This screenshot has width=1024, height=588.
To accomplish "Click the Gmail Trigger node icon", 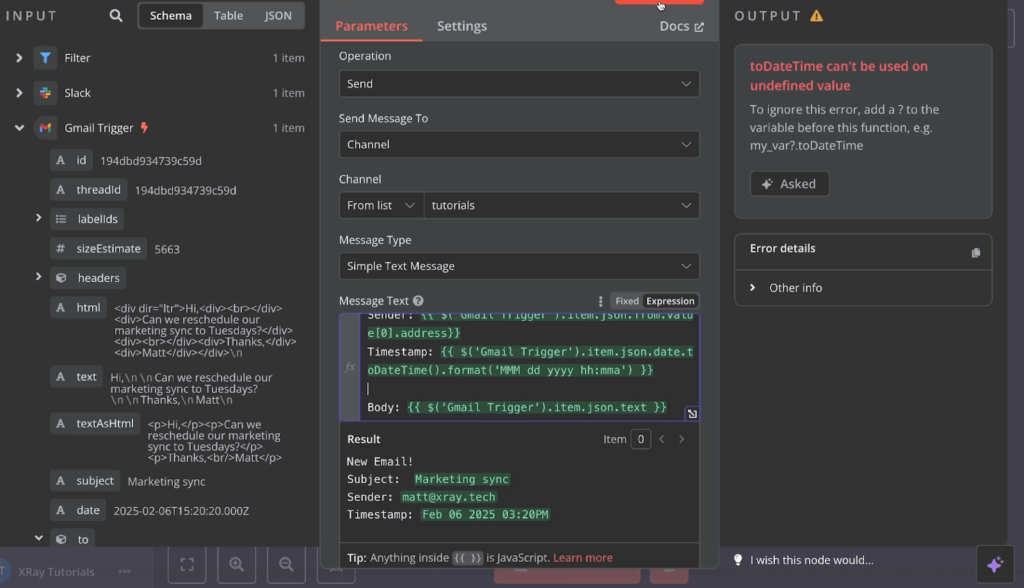I will pyautogui.click(x=45, y=128).
